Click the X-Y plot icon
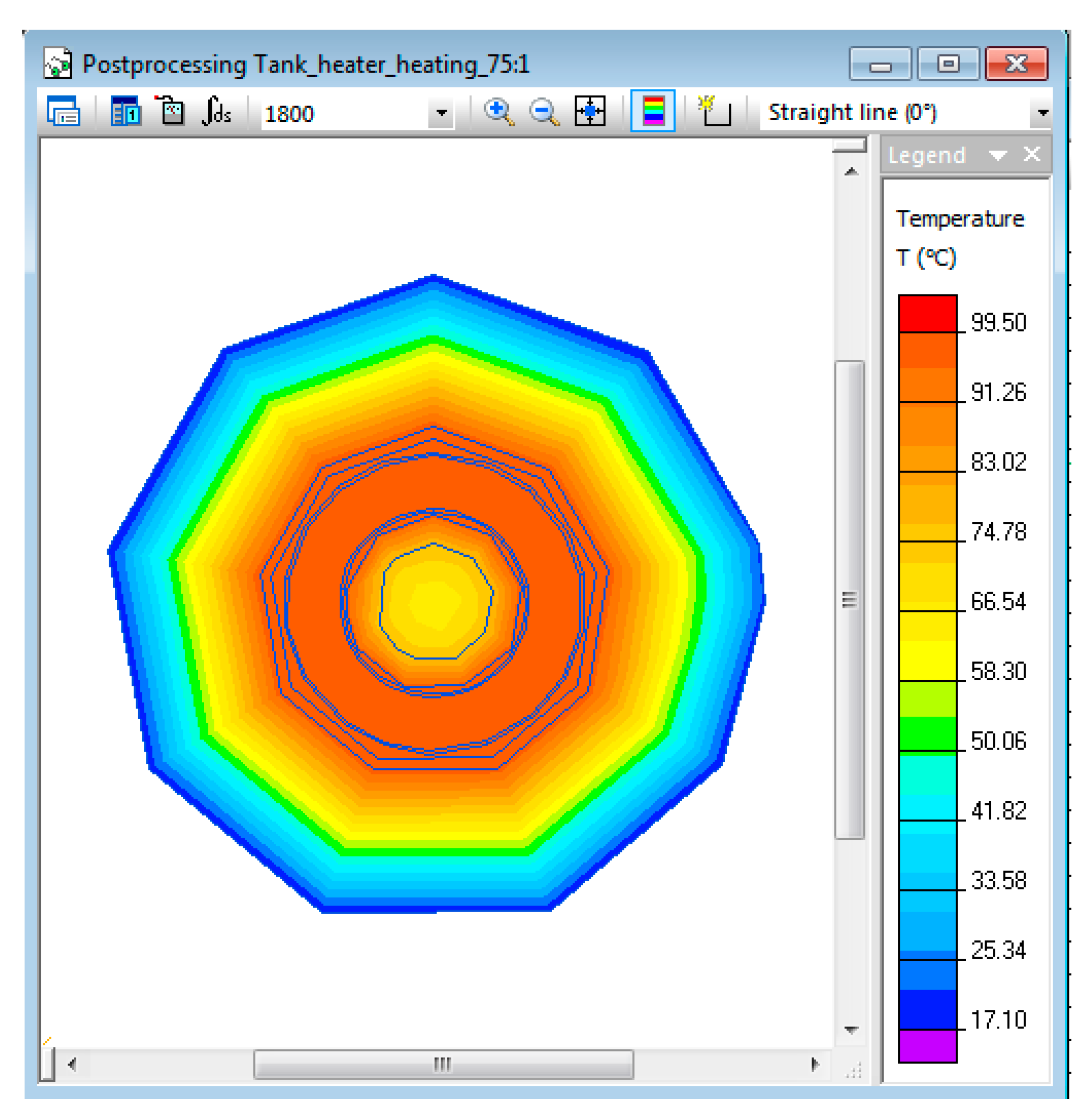Image resolution: width=1090 pixels, height=1120 pixels. coord(171,111)
